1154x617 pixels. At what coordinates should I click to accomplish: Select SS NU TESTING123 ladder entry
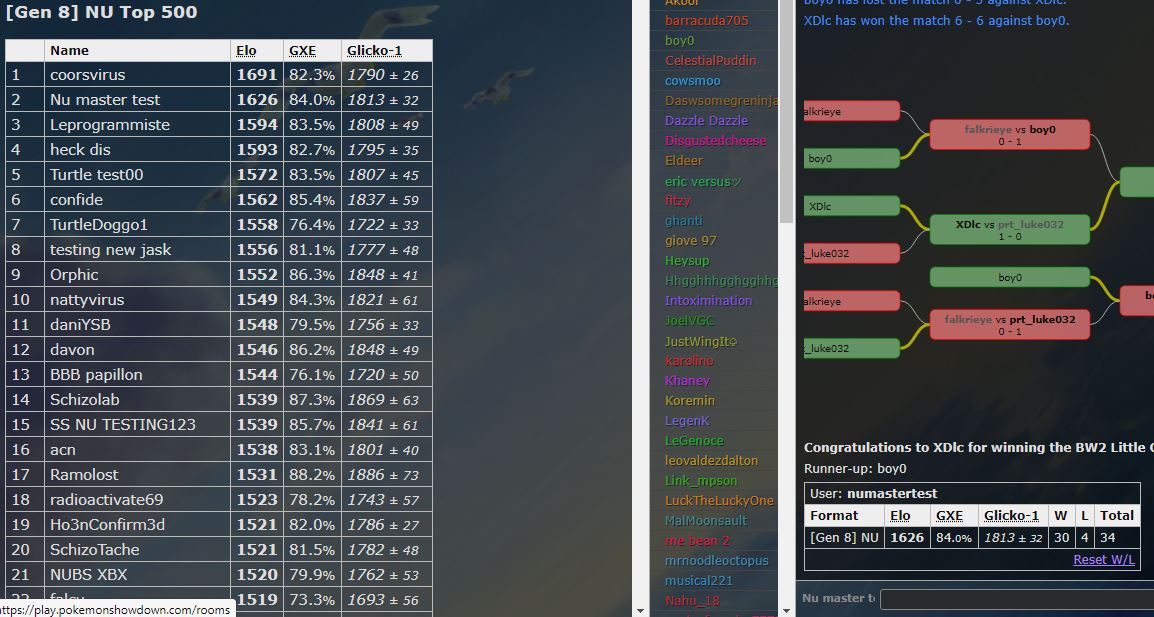(x=123, y=425)
